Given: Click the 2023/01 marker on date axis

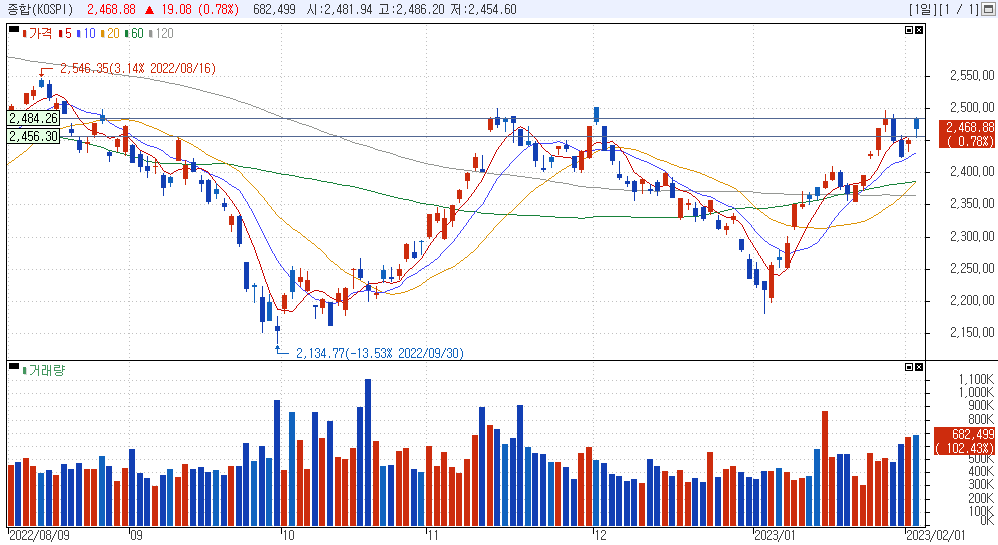Looking at the screenshot, I should tap(775, 535).
